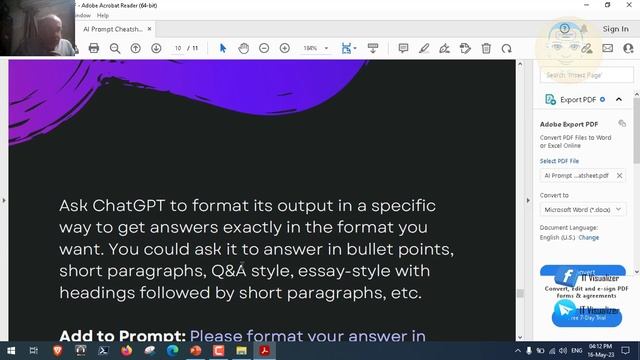
Task: Click the "Add to Prompt:" heading text
Action: pyautogui.click(x=122, y=336)
